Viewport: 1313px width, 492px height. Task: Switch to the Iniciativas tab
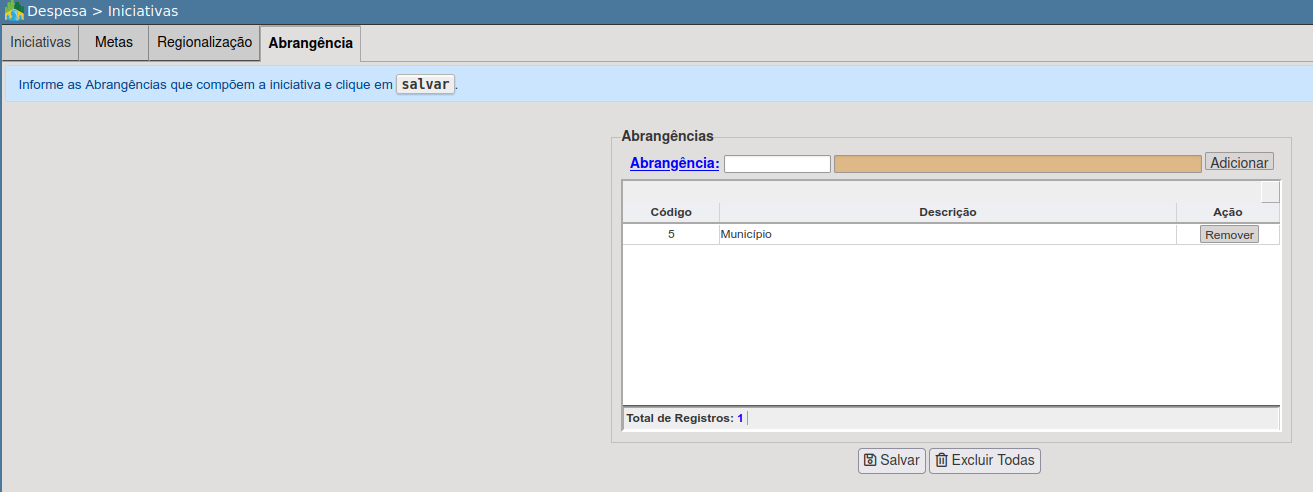pos(40,43)
